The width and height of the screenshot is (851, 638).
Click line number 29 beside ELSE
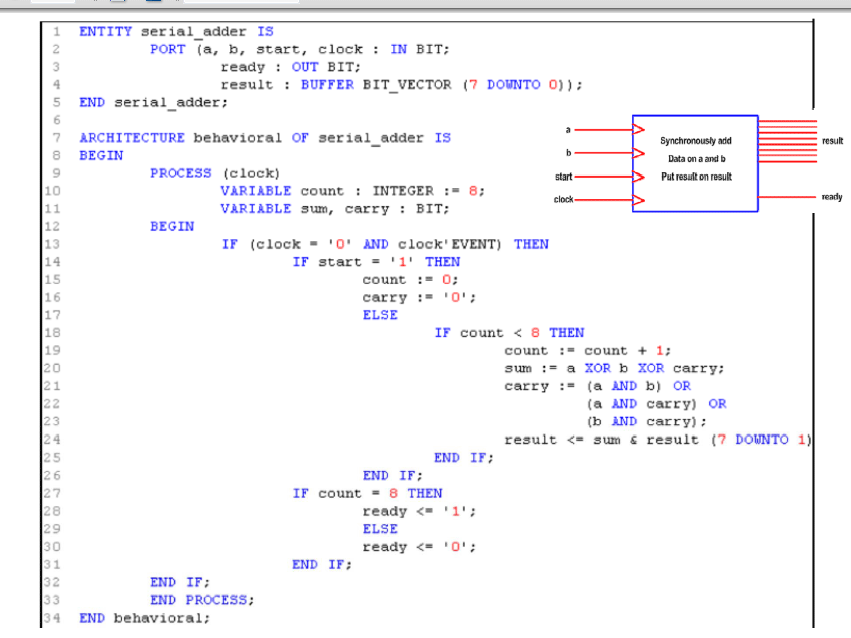pos(53,529)
